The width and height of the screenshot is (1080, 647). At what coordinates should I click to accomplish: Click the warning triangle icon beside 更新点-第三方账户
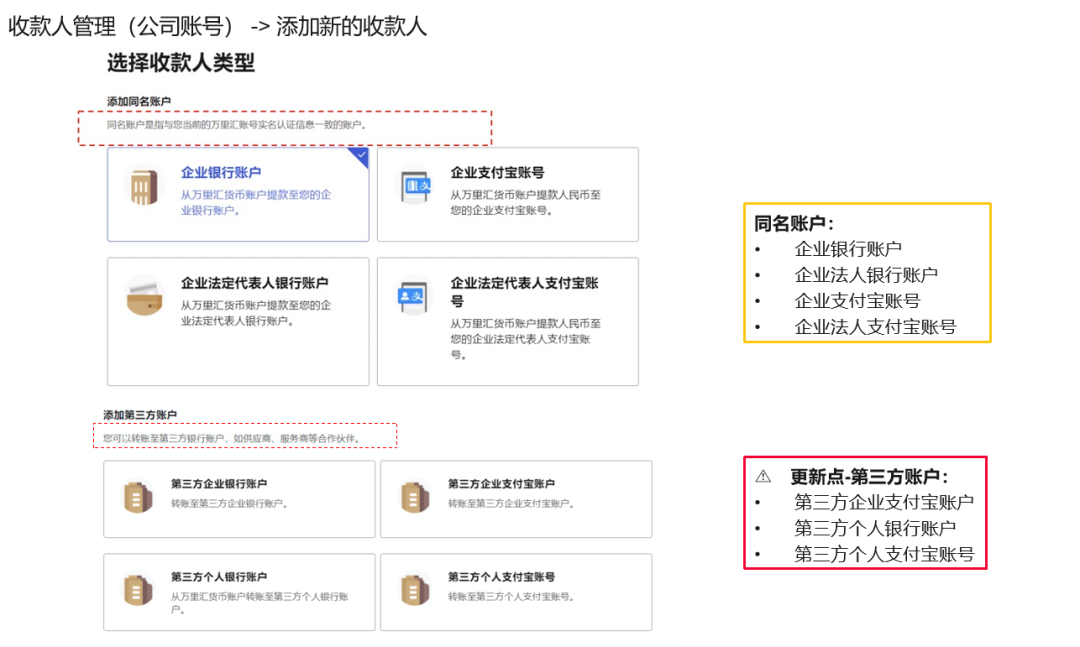coord(763,476)
